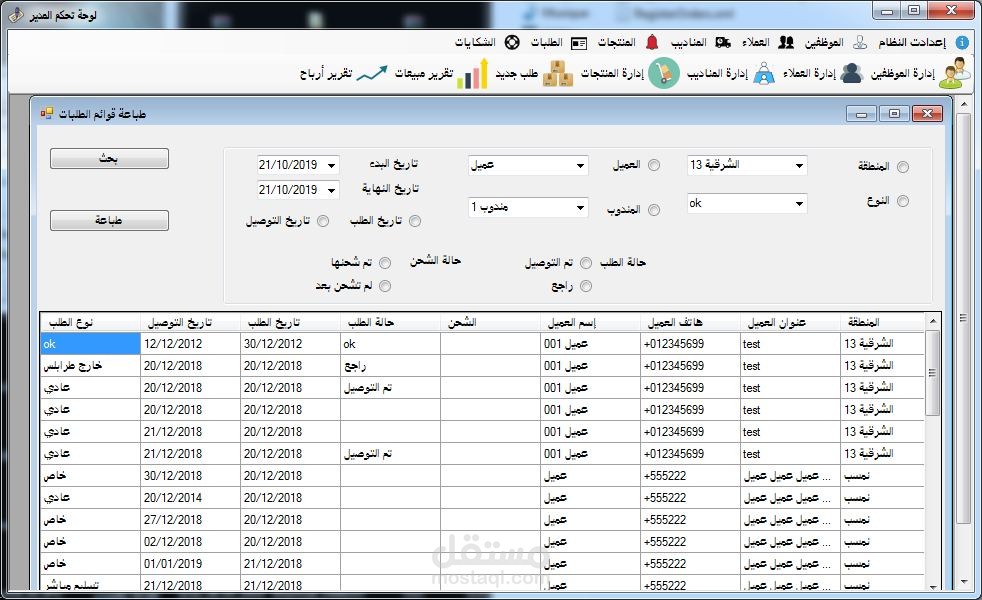Select the تاريخ التوصيل radio button

pos(323,221)
